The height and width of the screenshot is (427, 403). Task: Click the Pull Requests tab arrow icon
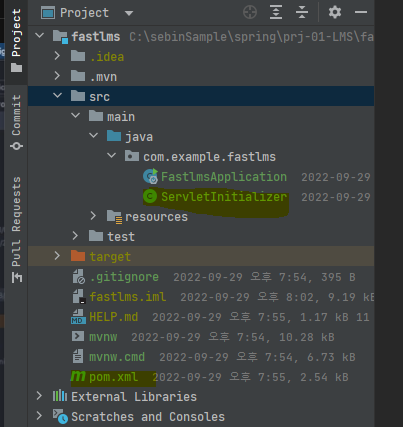point(16,277)
